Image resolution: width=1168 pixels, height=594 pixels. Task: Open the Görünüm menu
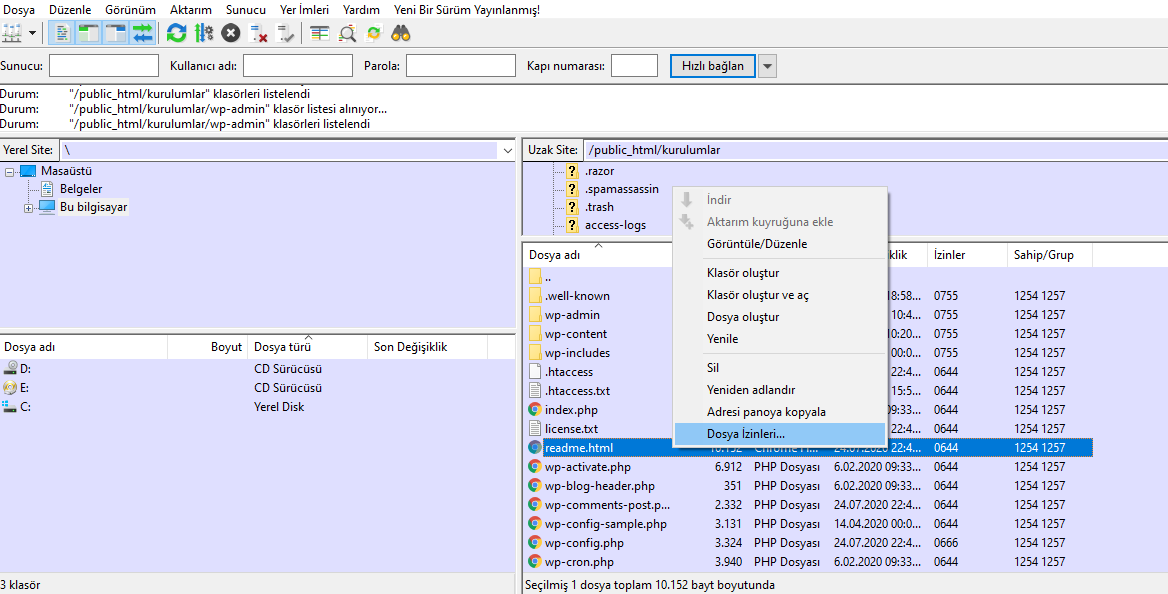(130, 10)
